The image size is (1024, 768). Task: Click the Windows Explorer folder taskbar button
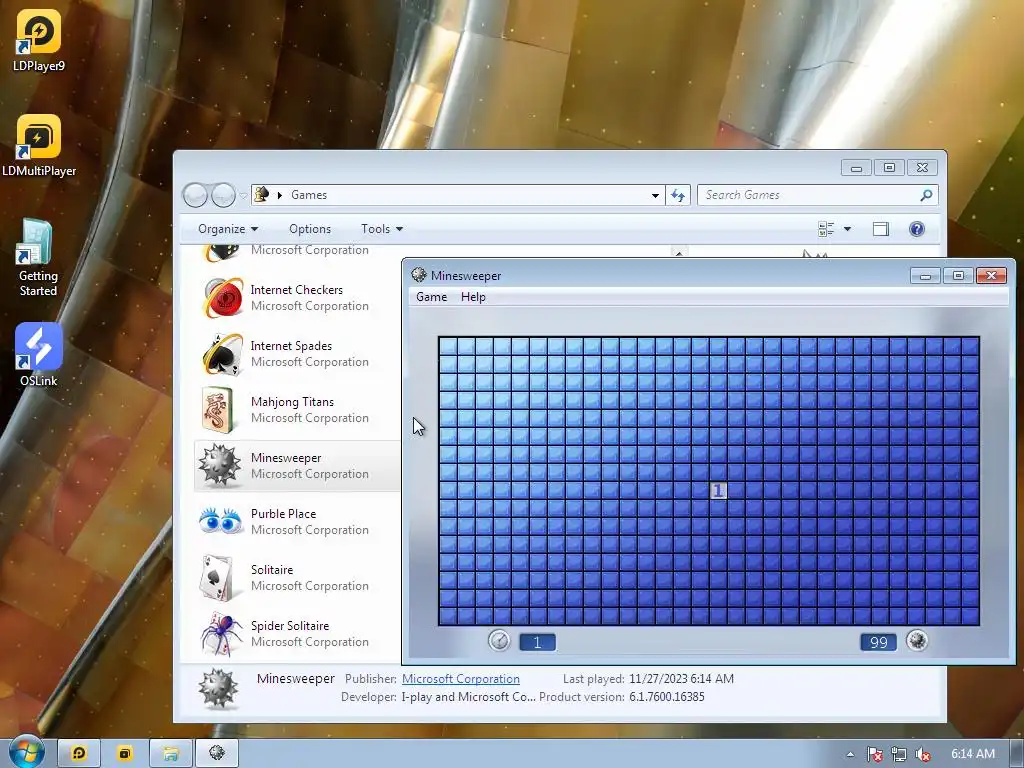pos(171,754)
